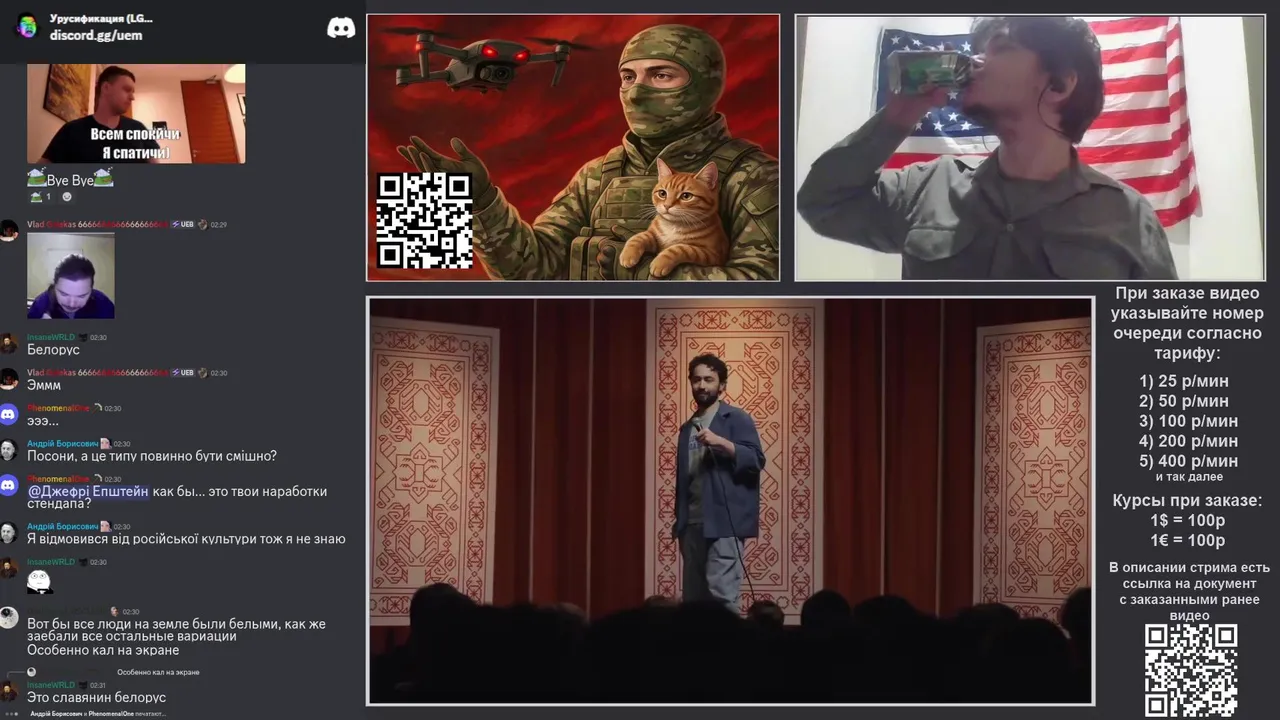Image resolution: width=1280 pixels, height=720 pixels.
Task: Click the 'Посони, а це типу' message
Action: pyautogui.click(x=152, y=456)
